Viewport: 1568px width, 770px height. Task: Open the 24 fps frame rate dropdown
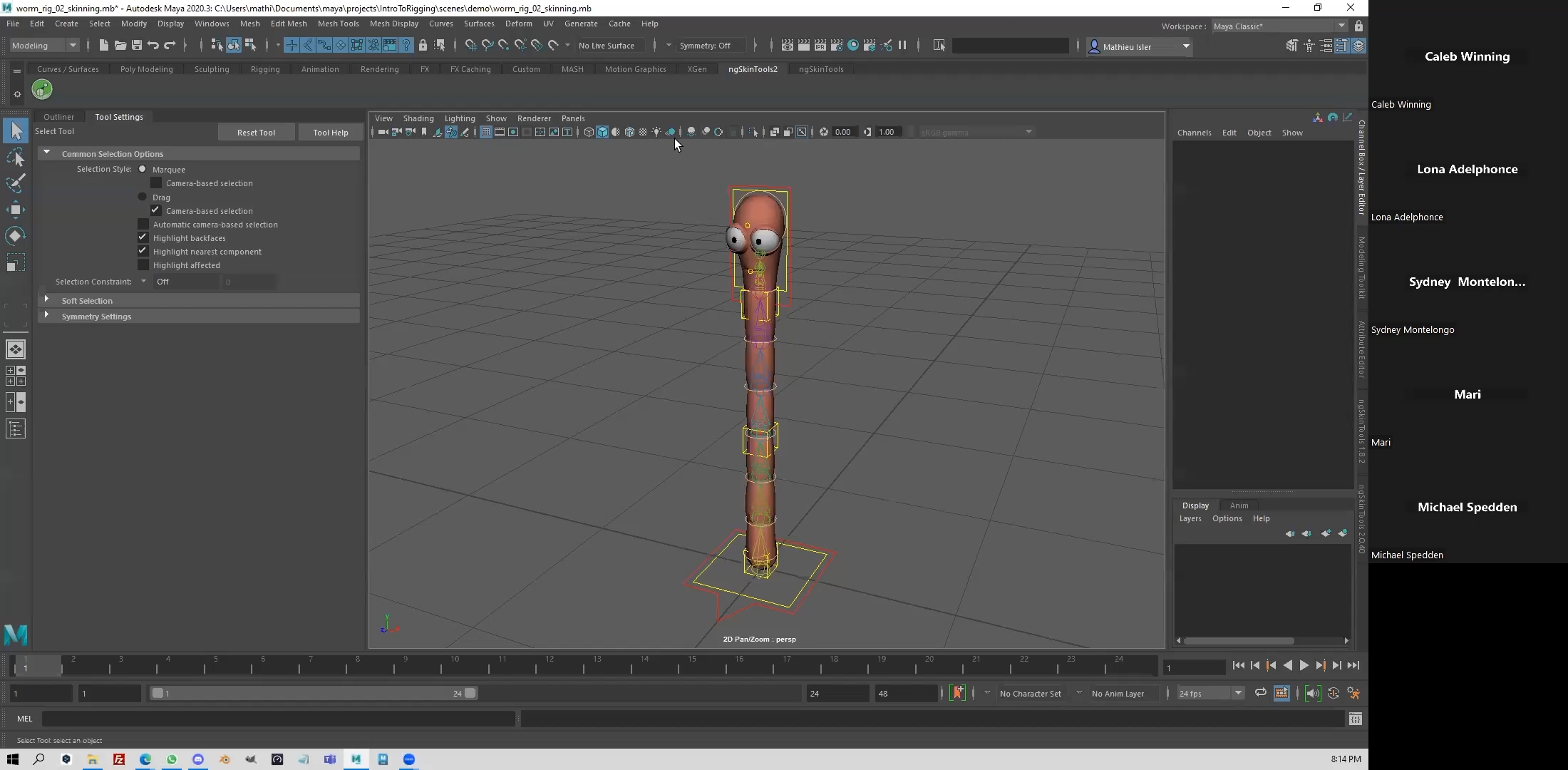(x=1210, y=693)
